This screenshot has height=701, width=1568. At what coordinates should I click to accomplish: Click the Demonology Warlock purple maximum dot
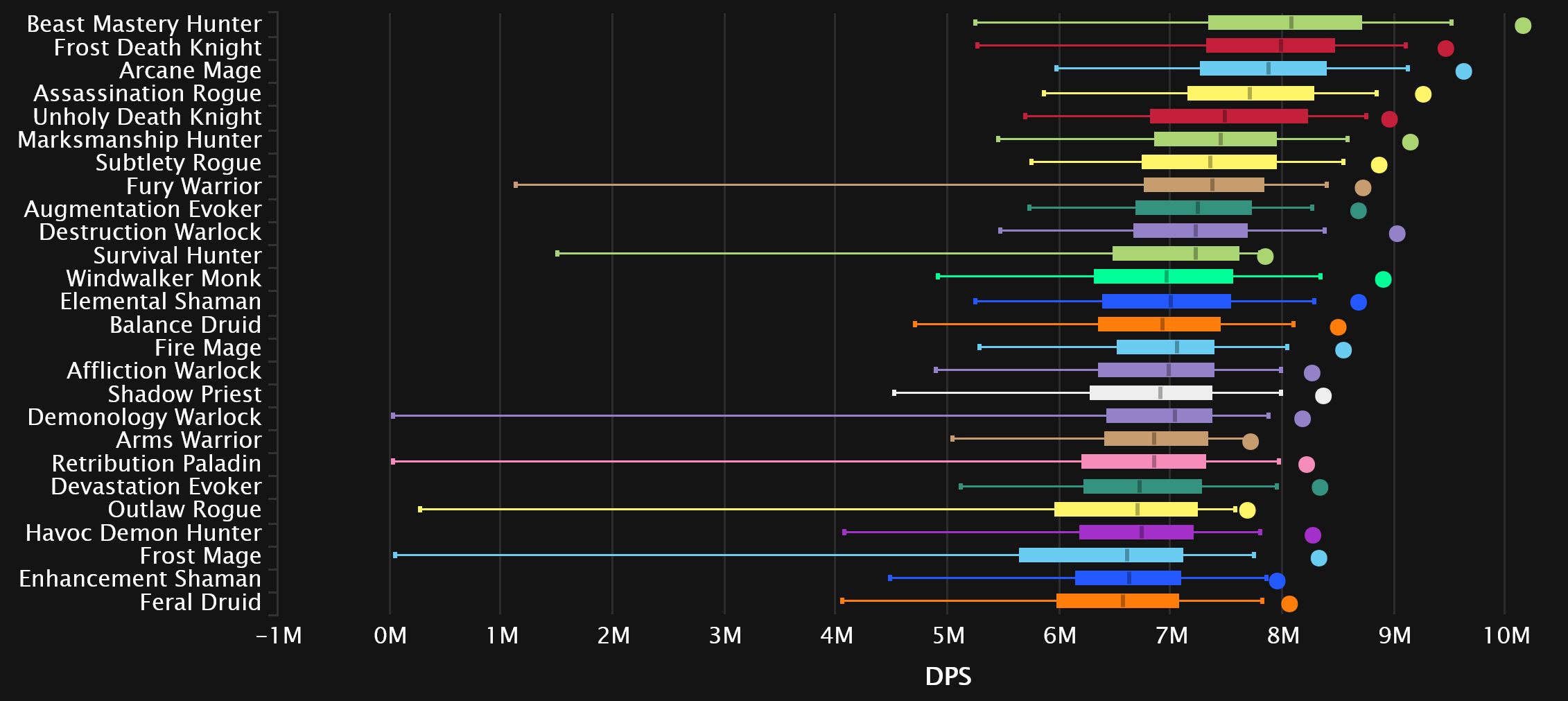point(1302,419)
